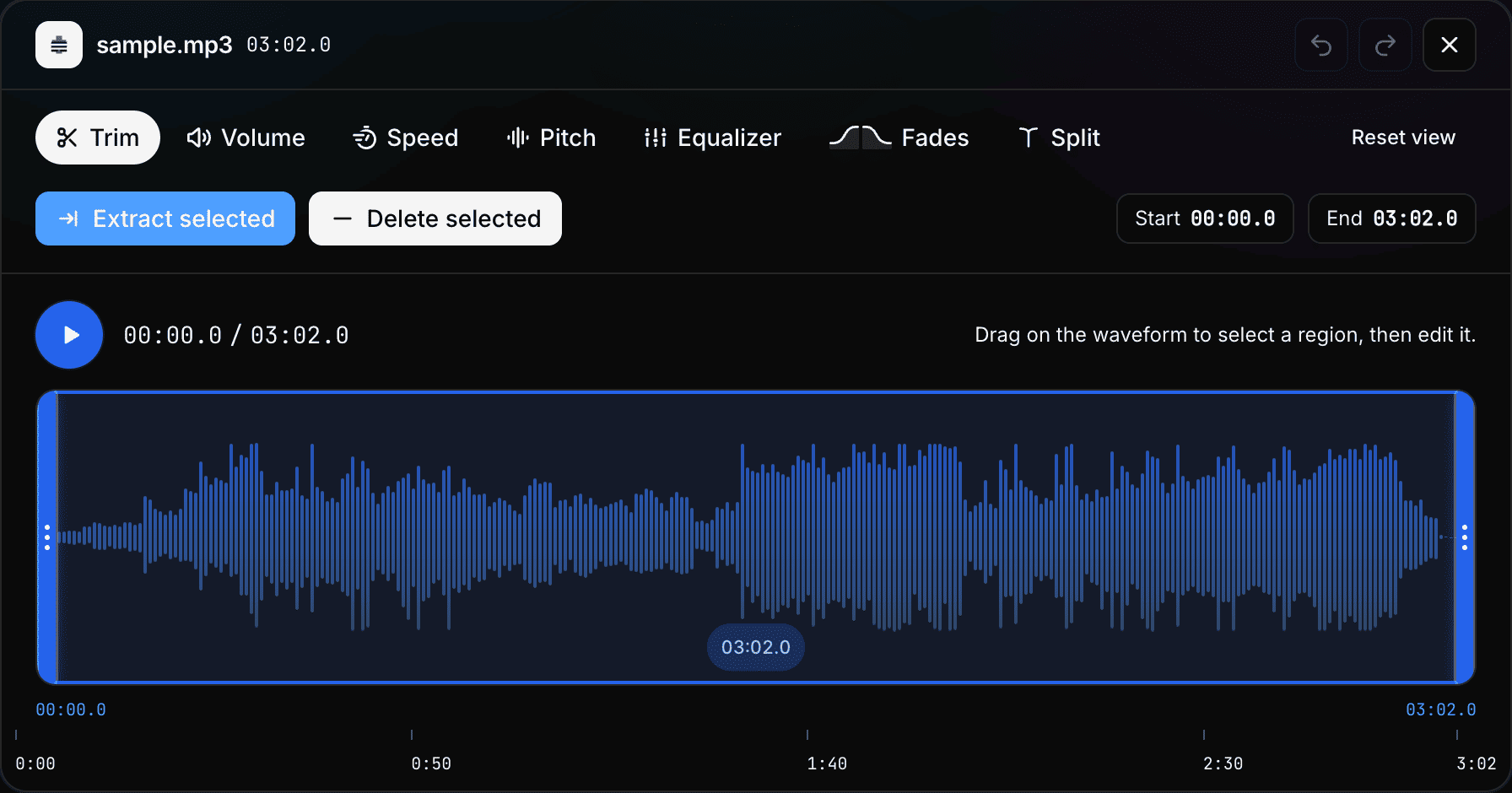Click the left trim handle on the waveform
Image resolution: width=1512 pixels, height=793 pixels.
(x=47, y=537)
